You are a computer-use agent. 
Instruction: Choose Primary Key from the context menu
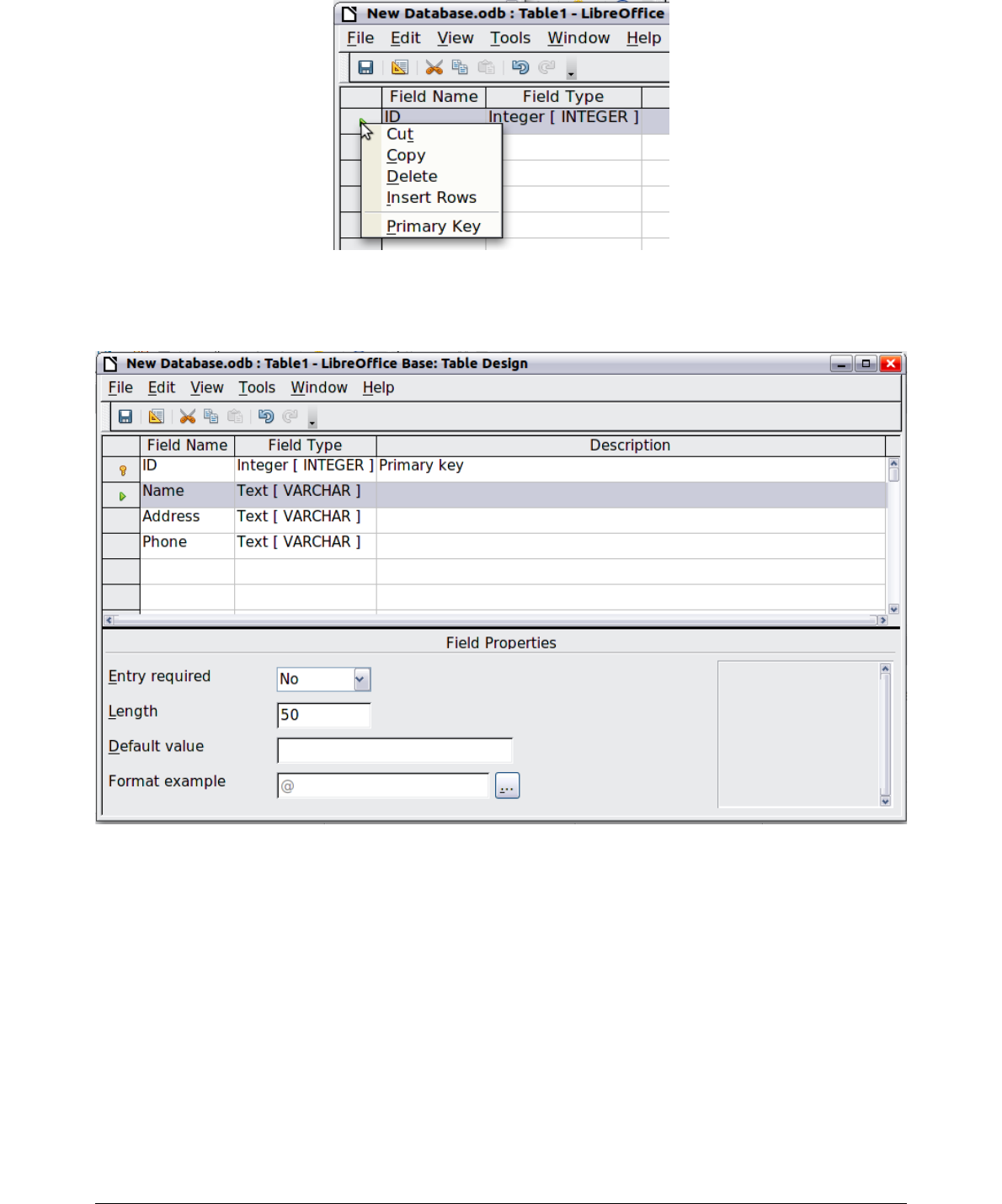pyautogui.click(x=431, y=226)
